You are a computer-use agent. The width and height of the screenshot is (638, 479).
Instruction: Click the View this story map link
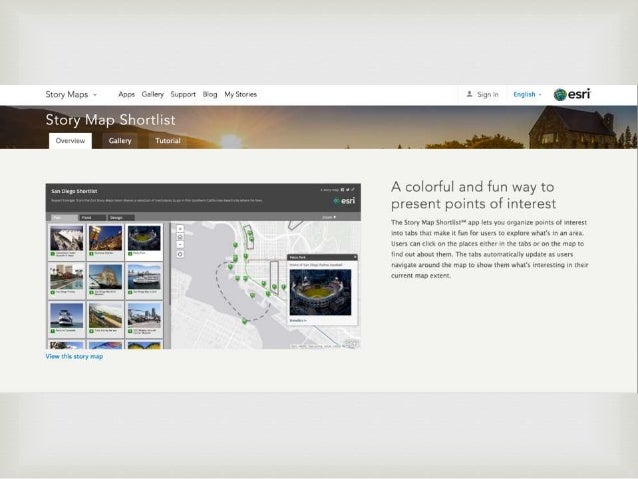[x=74, y=357]
